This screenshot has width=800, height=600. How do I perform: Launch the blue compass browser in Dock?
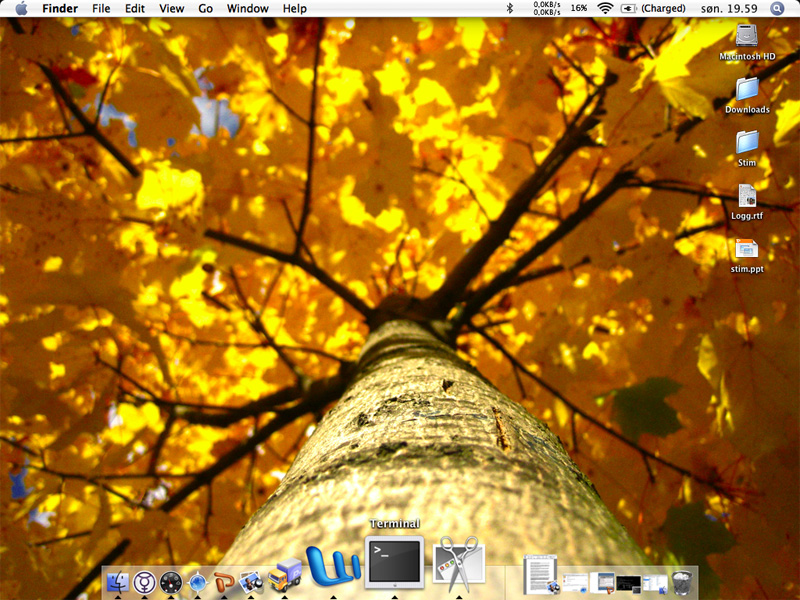pos(197,582)
